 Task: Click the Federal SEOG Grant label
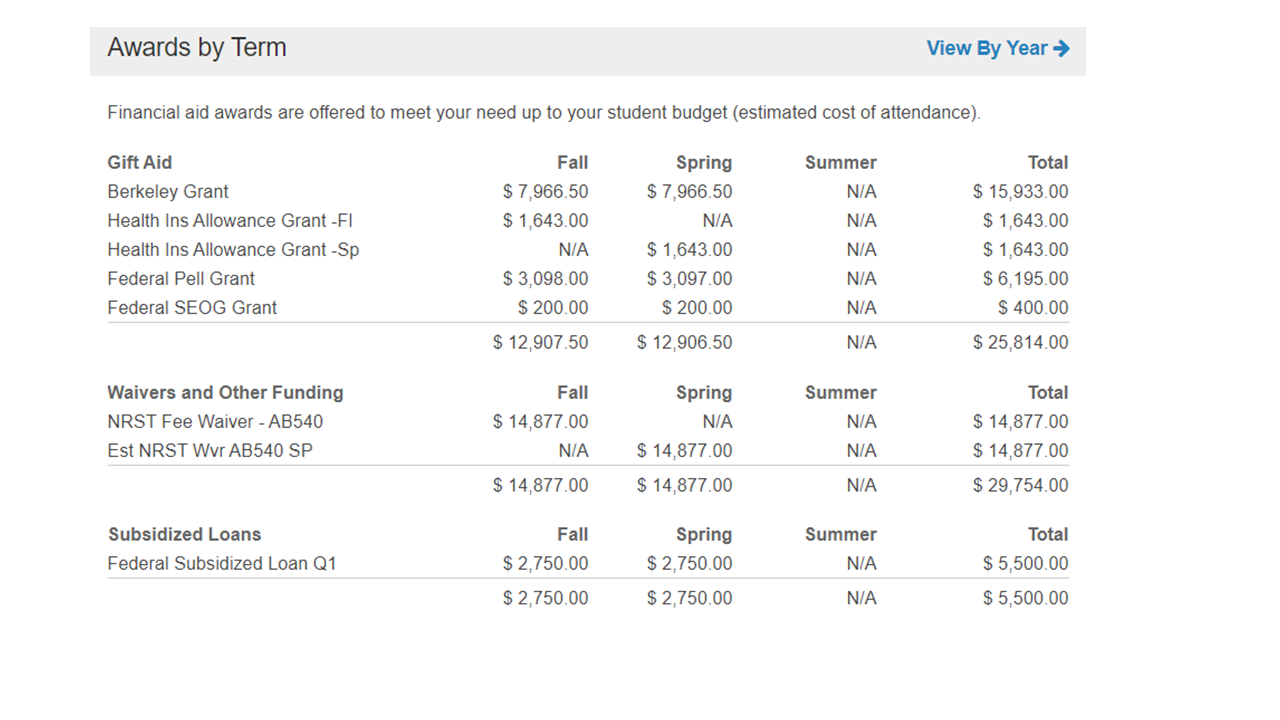coord(192,308)
